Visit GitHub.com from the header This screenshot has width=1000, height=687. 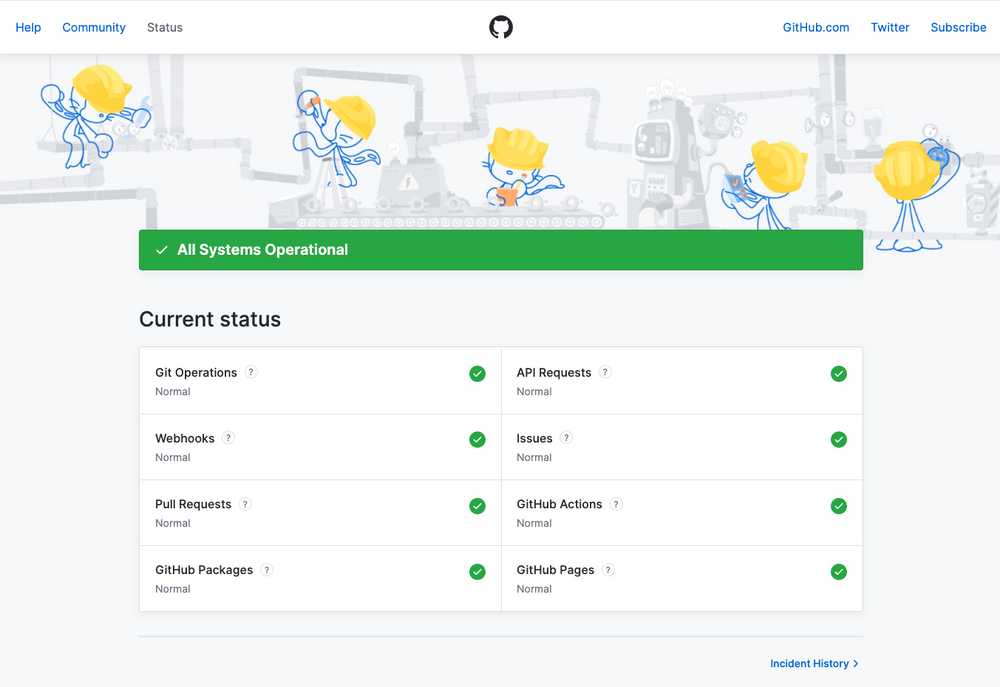(816, 27)
